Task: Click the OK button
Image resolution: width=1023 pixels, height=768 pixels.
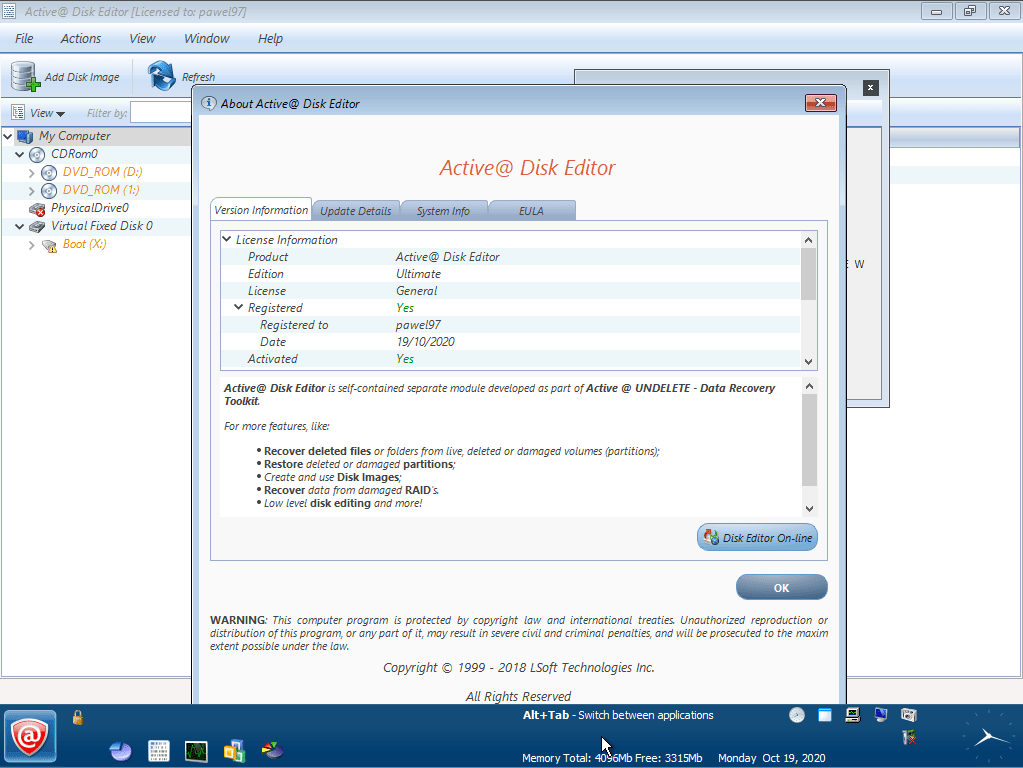Action: tap(782, 587)
